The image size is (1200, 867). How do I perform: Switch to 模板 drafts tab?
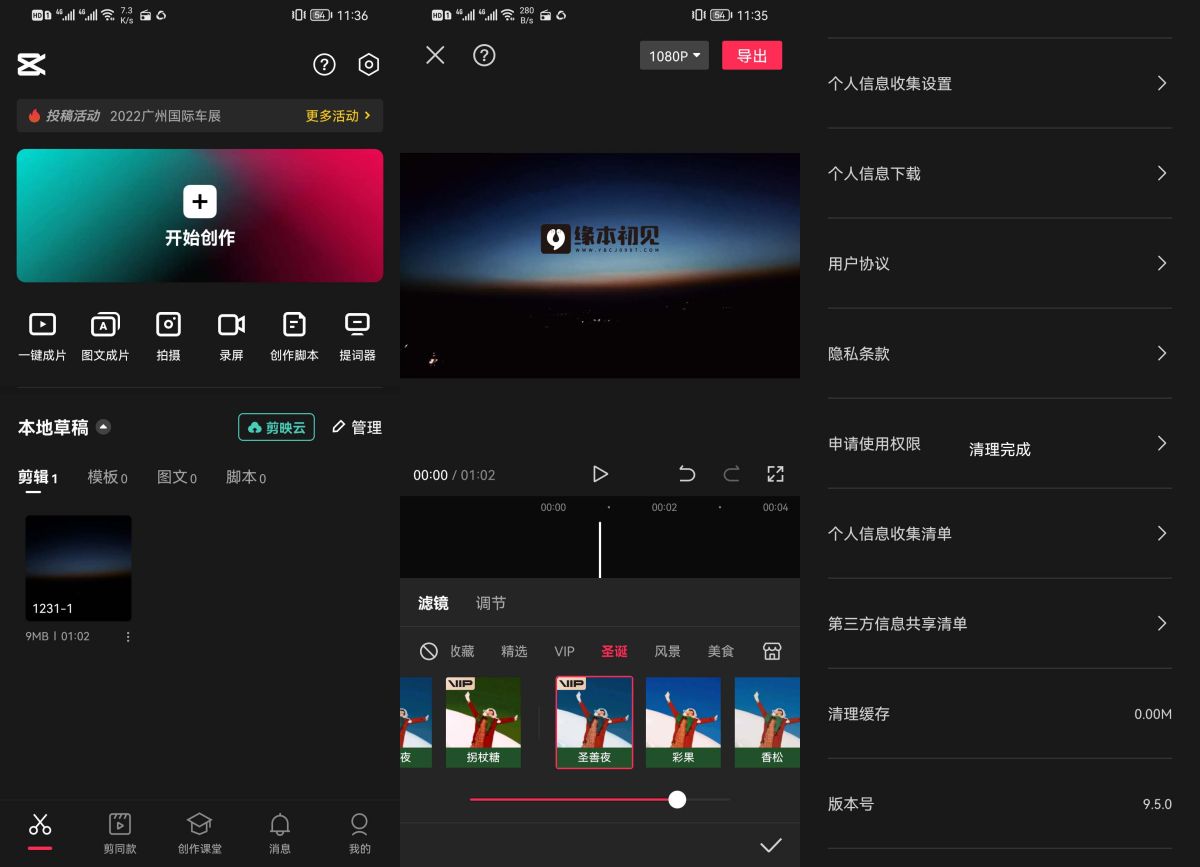point(107,477)
